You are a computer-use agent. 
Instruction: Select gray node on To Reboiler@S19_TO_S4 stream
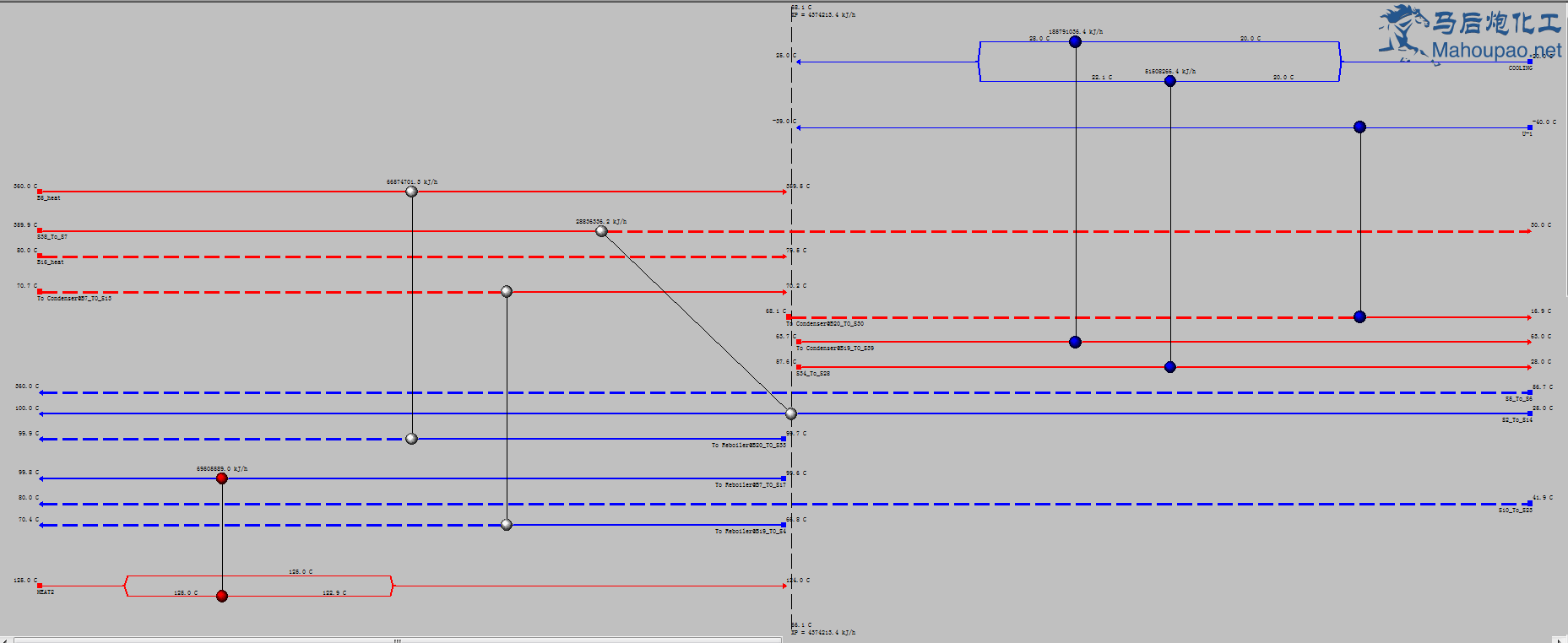(507, 525)
